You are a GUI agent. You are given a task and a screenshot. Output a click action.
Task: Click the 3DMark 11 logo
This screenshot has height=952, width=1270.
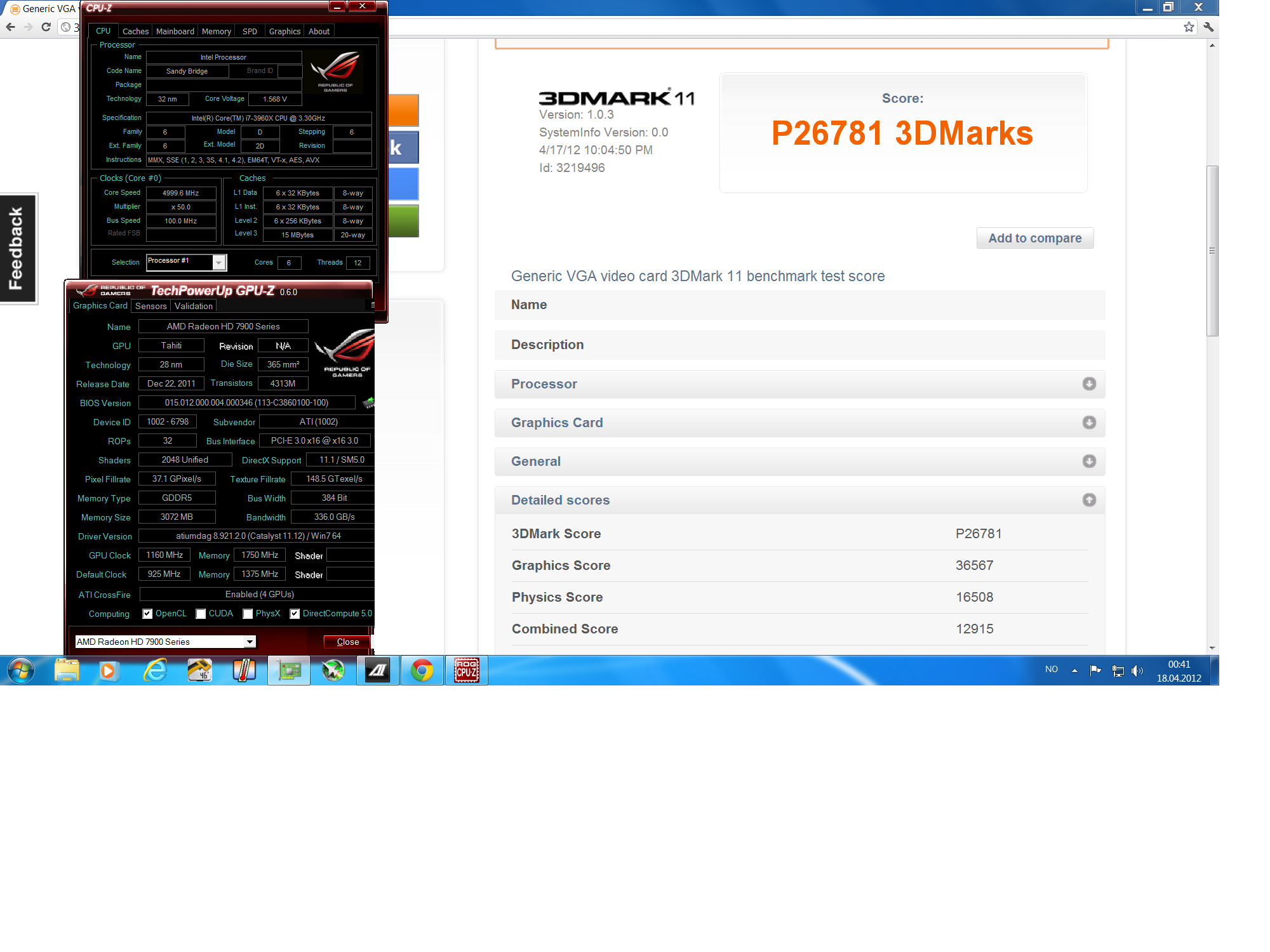617,97
